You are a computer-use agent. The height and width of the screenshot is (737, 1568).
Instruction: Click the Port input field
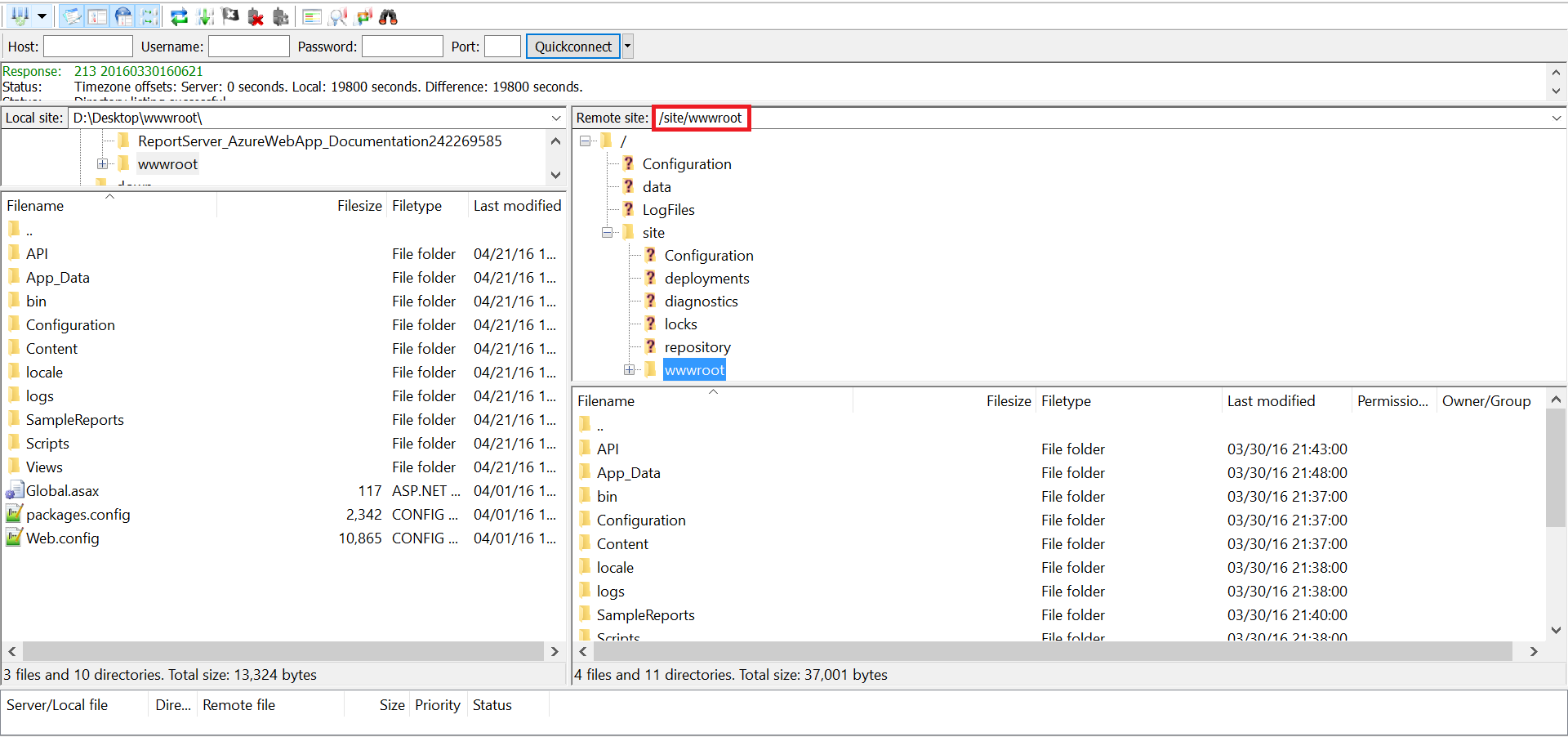pos(502,47)
